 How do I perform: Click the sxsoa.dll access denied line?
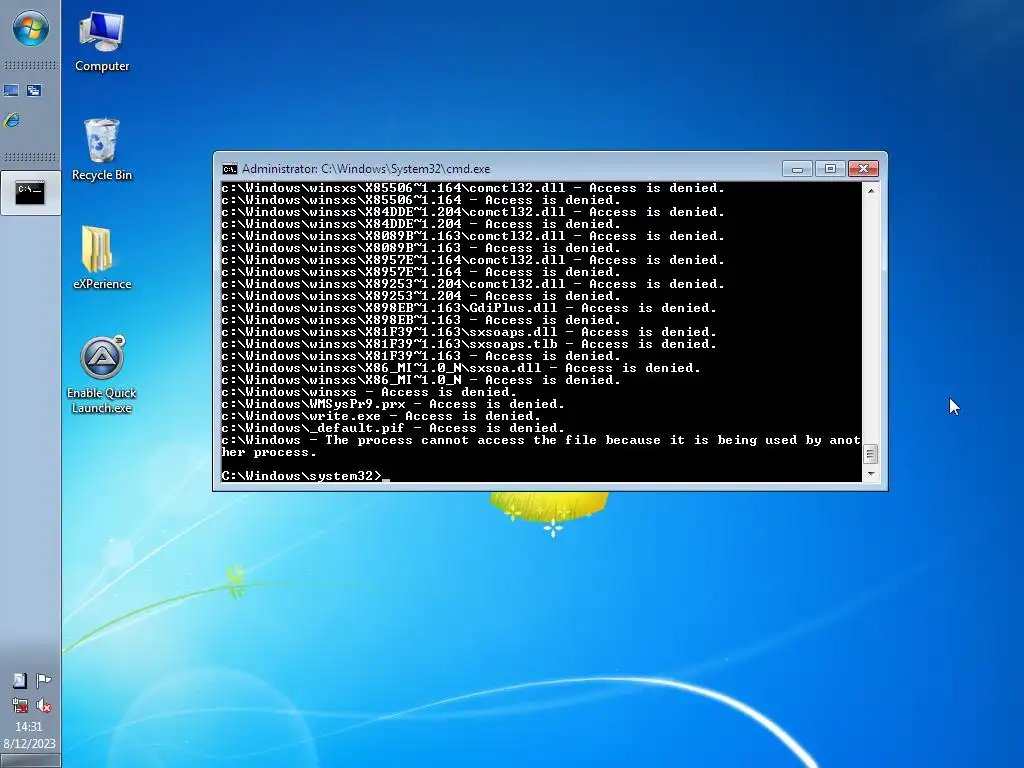click(461, 368)
